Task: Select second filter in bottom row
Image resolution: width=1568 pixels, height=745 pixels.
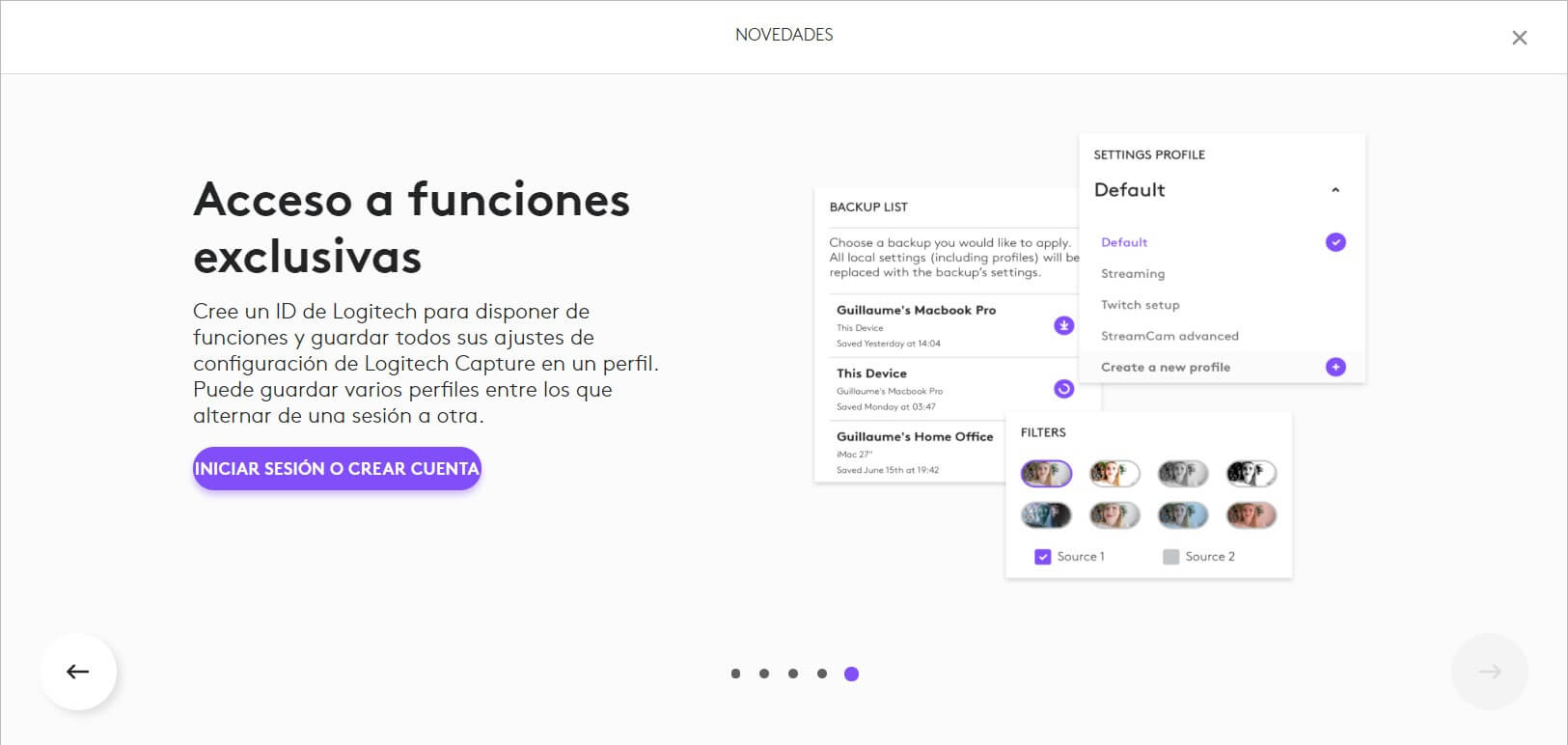Action: click(x=1114, y=515)
